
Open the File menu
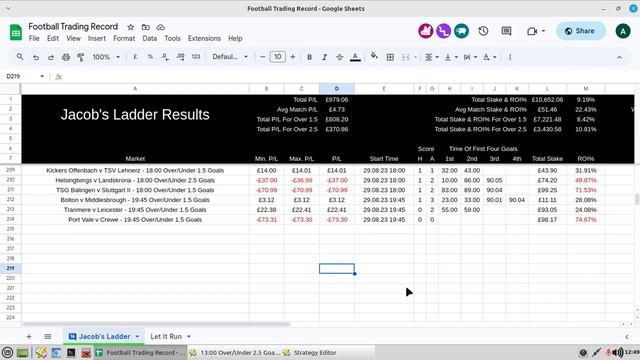pyautogui.click(x=34, y=38)
